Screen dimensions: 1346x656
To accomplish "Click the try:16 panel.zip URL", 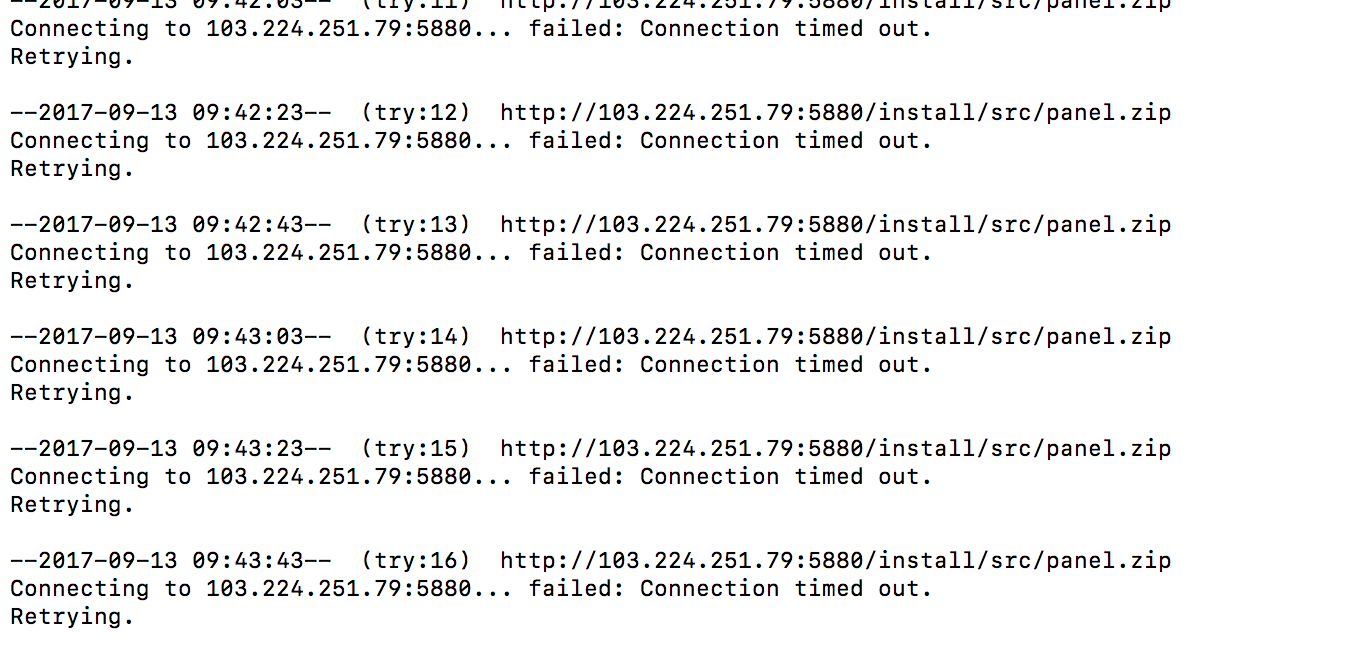I will [x=835, y=560].
